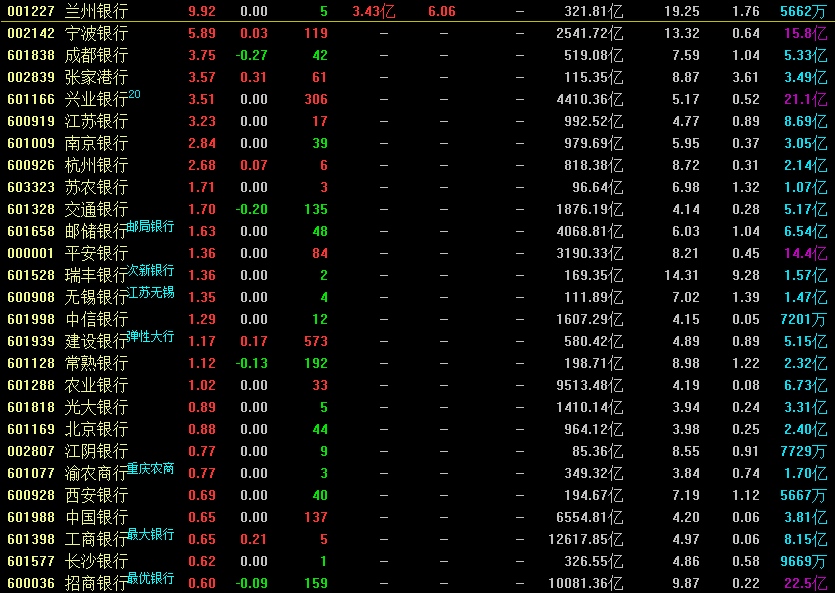
Task: Select stock name 平安银行
Action: point(96,253)
